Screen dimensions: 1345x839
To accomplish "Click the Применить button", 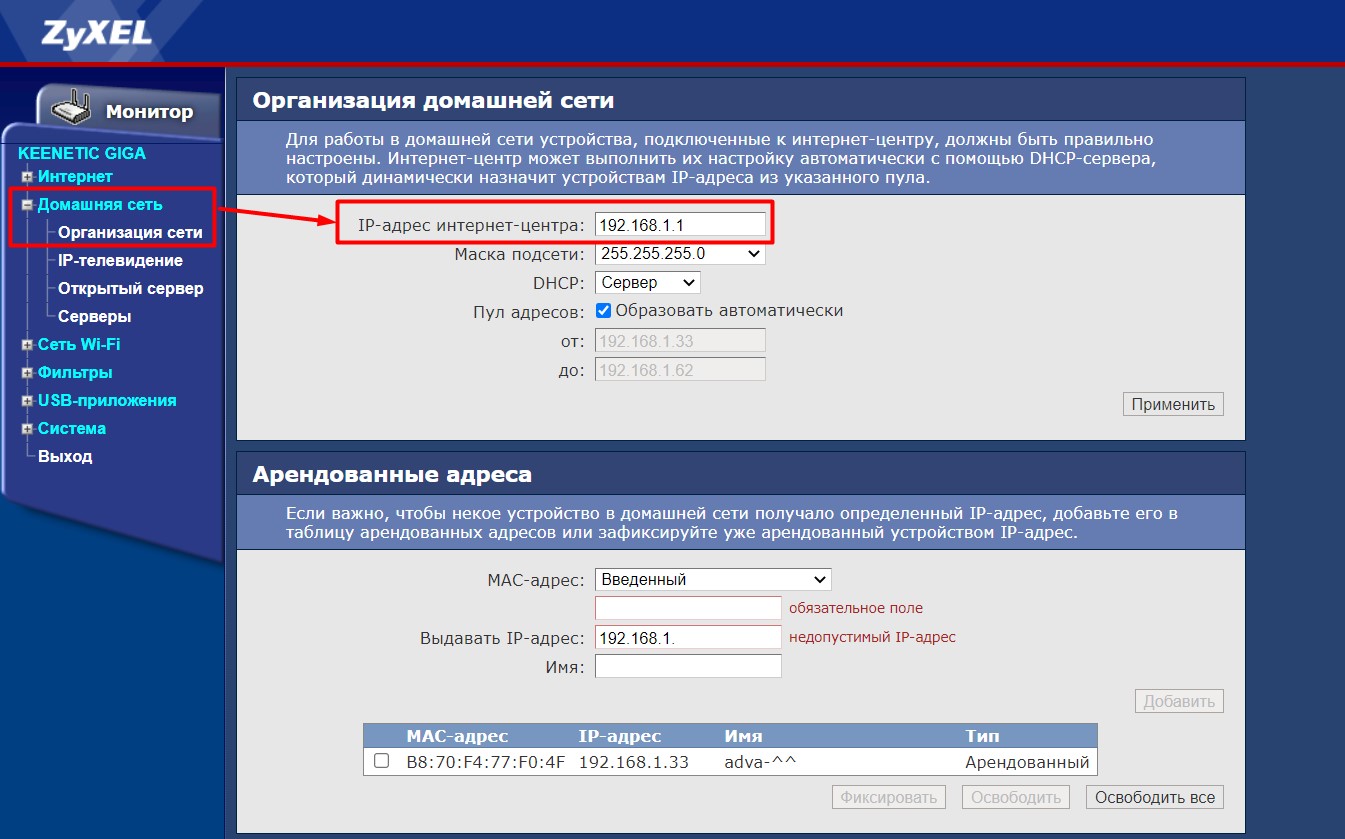I will pos(1174,405).
